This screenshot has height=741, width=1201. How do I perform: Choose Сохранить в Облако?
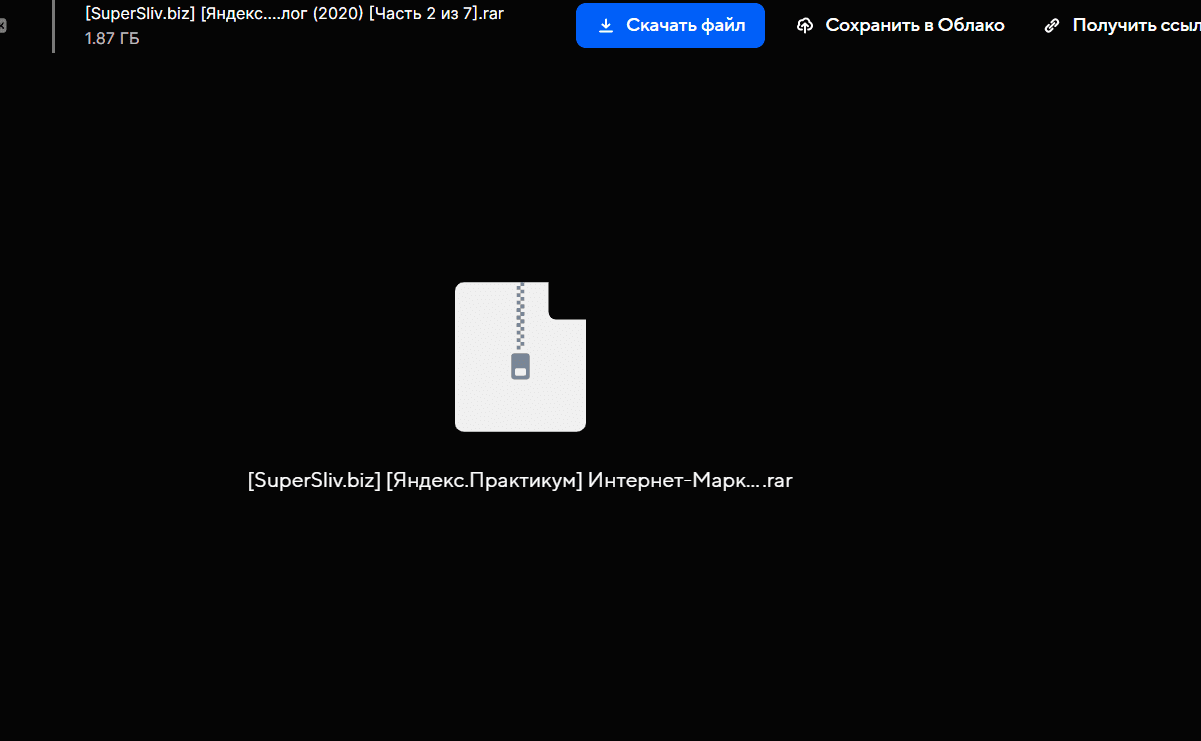click(x=914, y=25)
